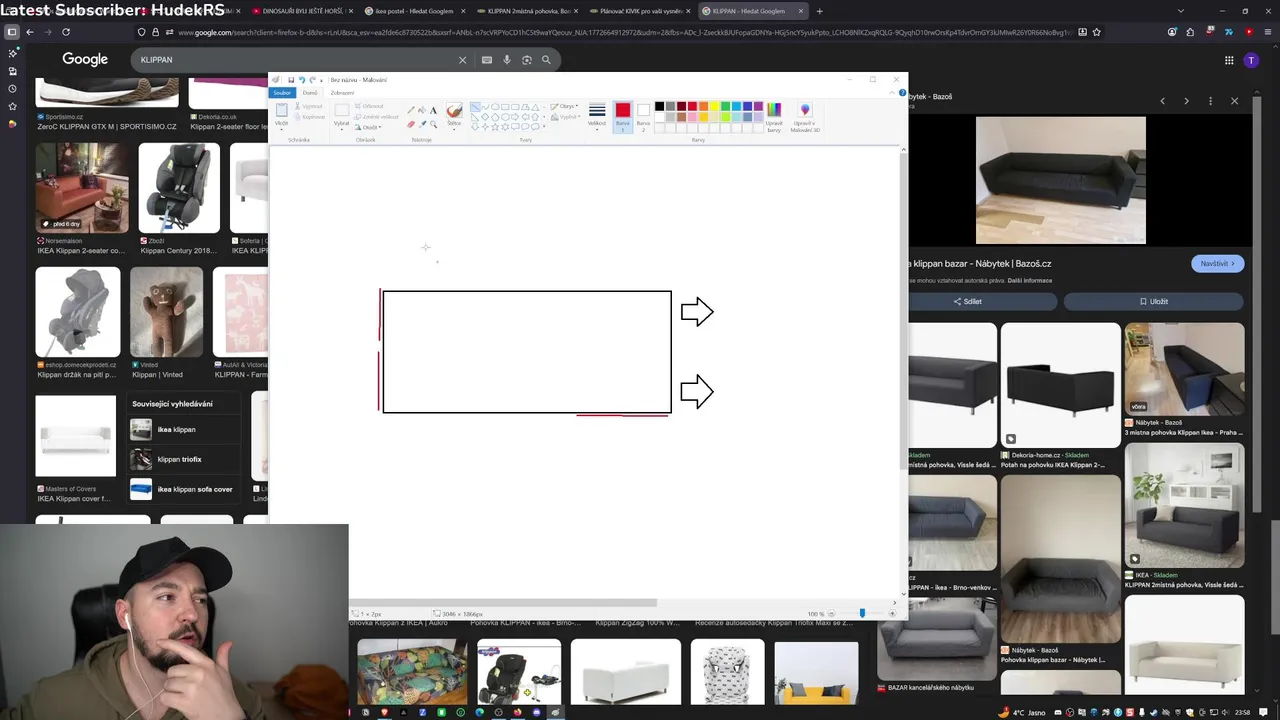Click related search ikea klippan sofa cover

tap(184, 489)
